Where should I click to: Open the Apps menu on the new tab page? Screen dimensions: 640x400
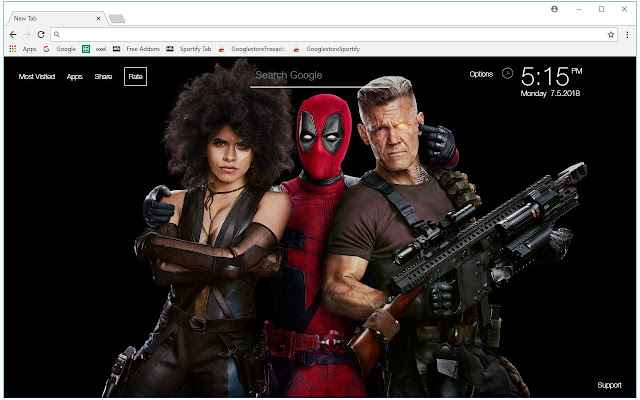tap(75, 76)
